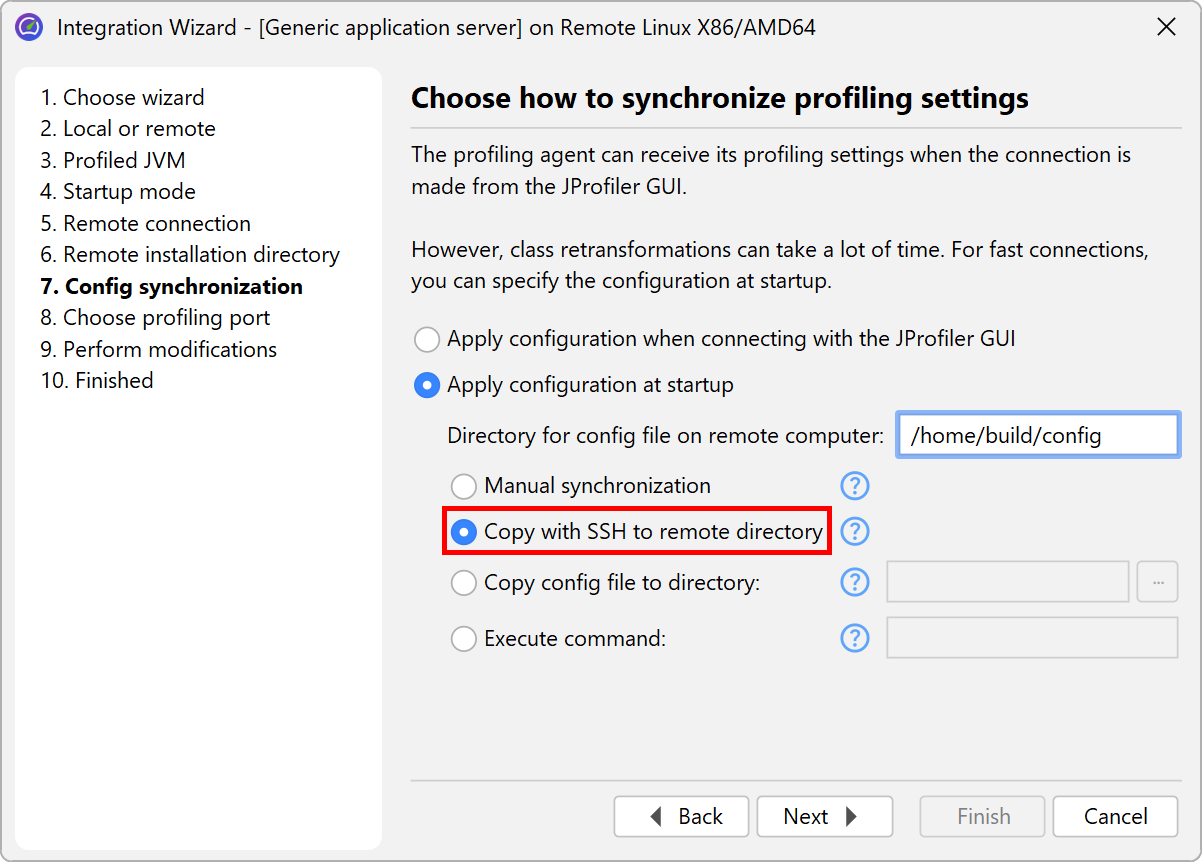1202x862 pixels.
Task: Open help icon beside Execute command
Action: (x=854, y=638)
